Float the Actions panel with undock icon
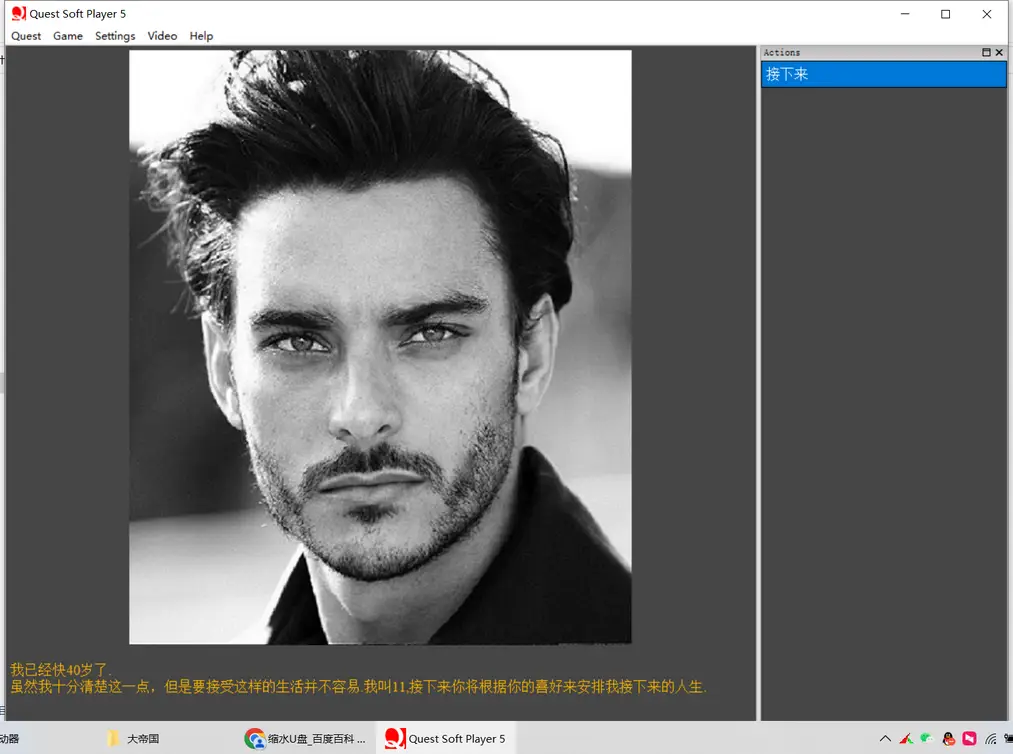1013x754 pixels. point(986,52)
